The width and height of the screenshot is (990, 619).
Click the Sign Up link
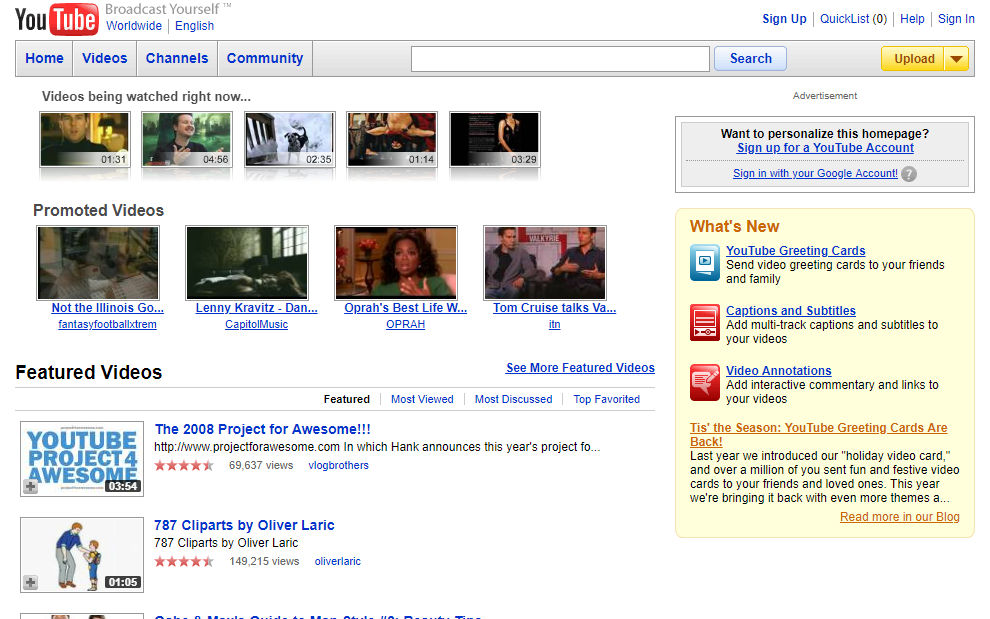[784, 19]
